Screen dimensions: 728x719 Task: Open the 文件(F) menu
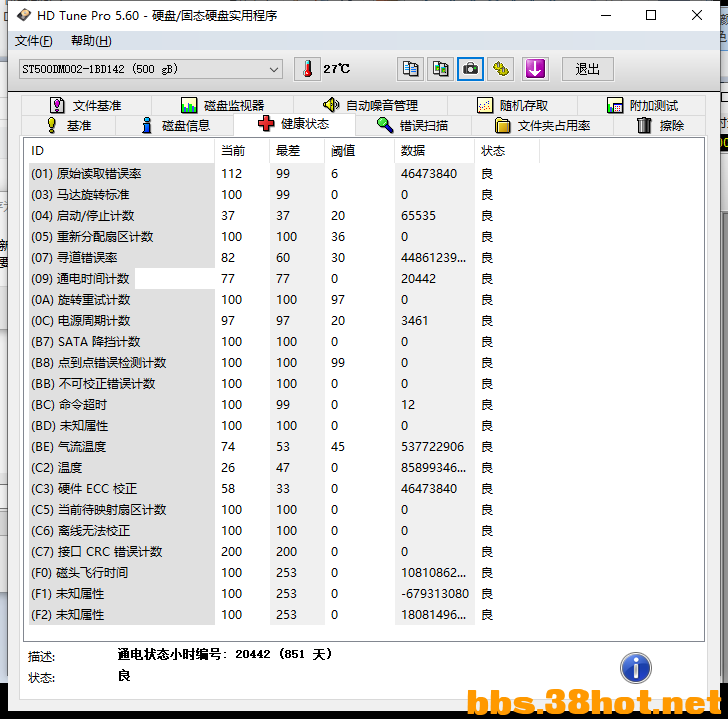[x=33, y=41]
